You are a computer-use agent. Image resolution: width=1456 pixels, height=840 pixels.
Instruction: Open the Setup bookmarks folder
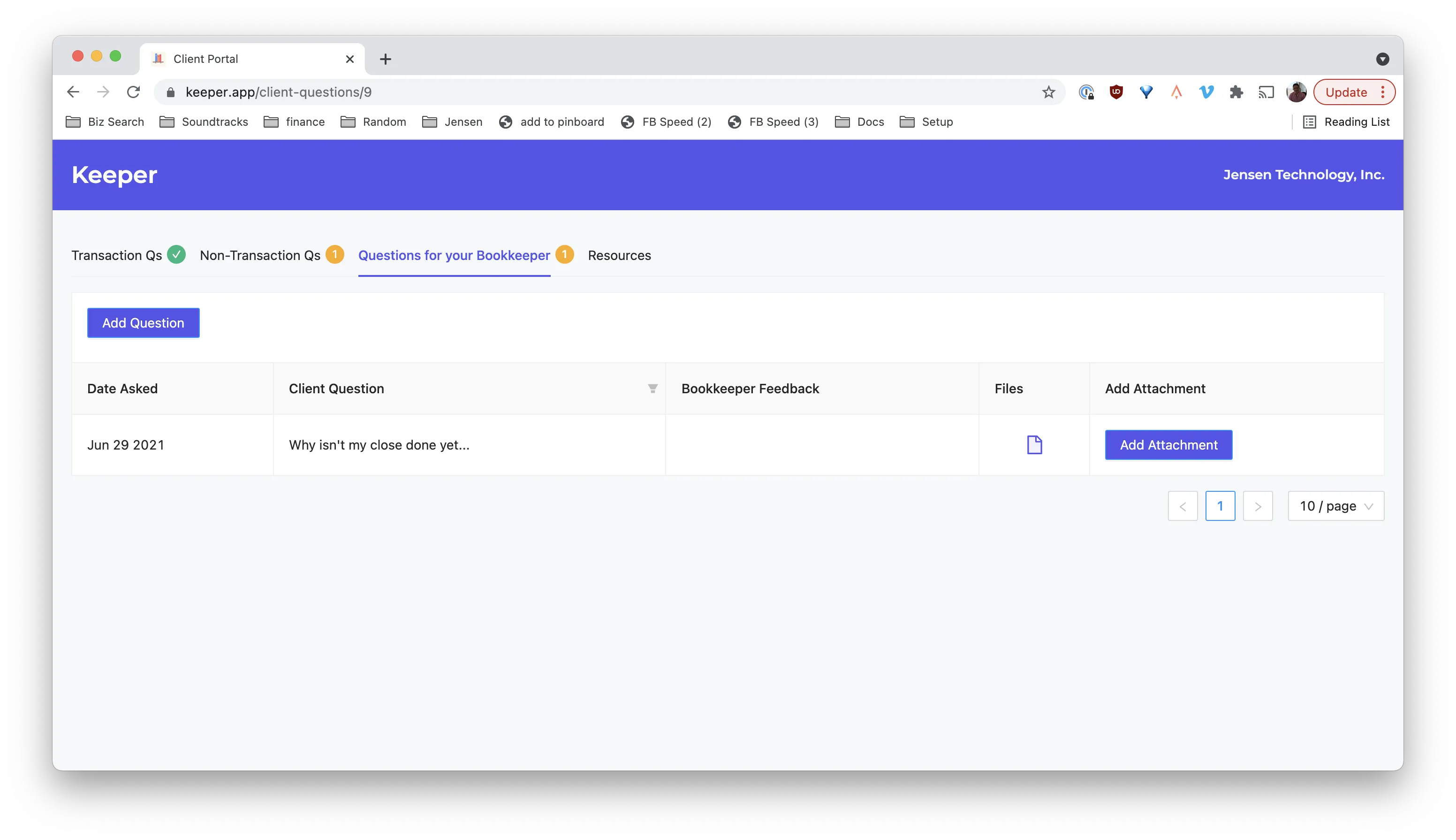(x=926, y=122)
